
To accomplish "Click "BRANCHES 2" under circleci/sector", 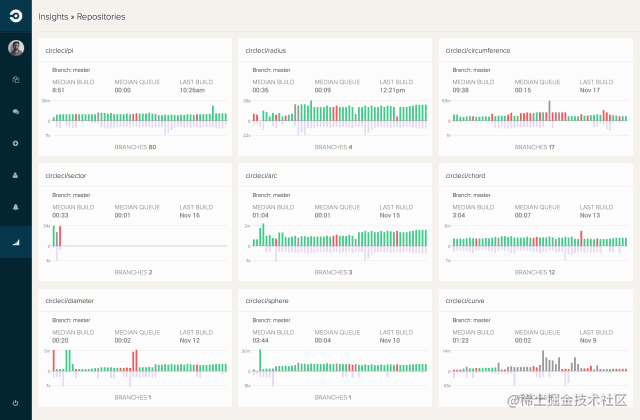I will pos(133,272).
